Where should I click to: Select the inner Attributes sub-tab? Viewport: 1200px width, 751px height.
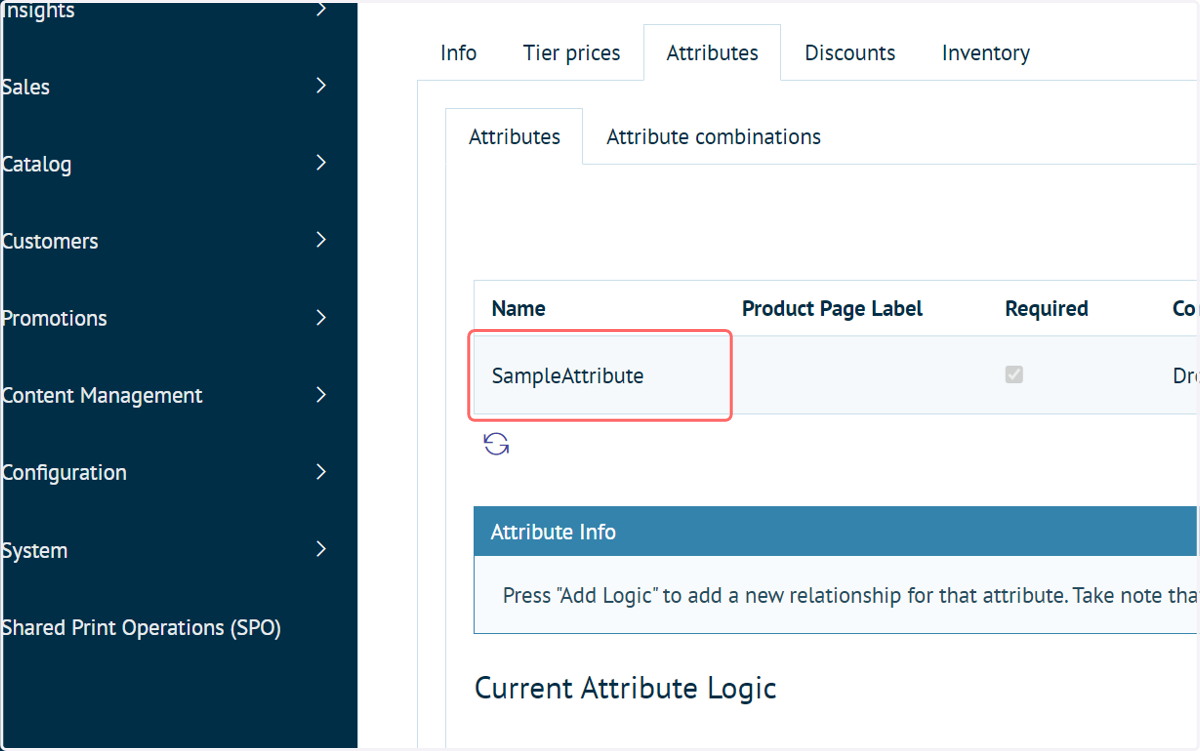[514, 137]
